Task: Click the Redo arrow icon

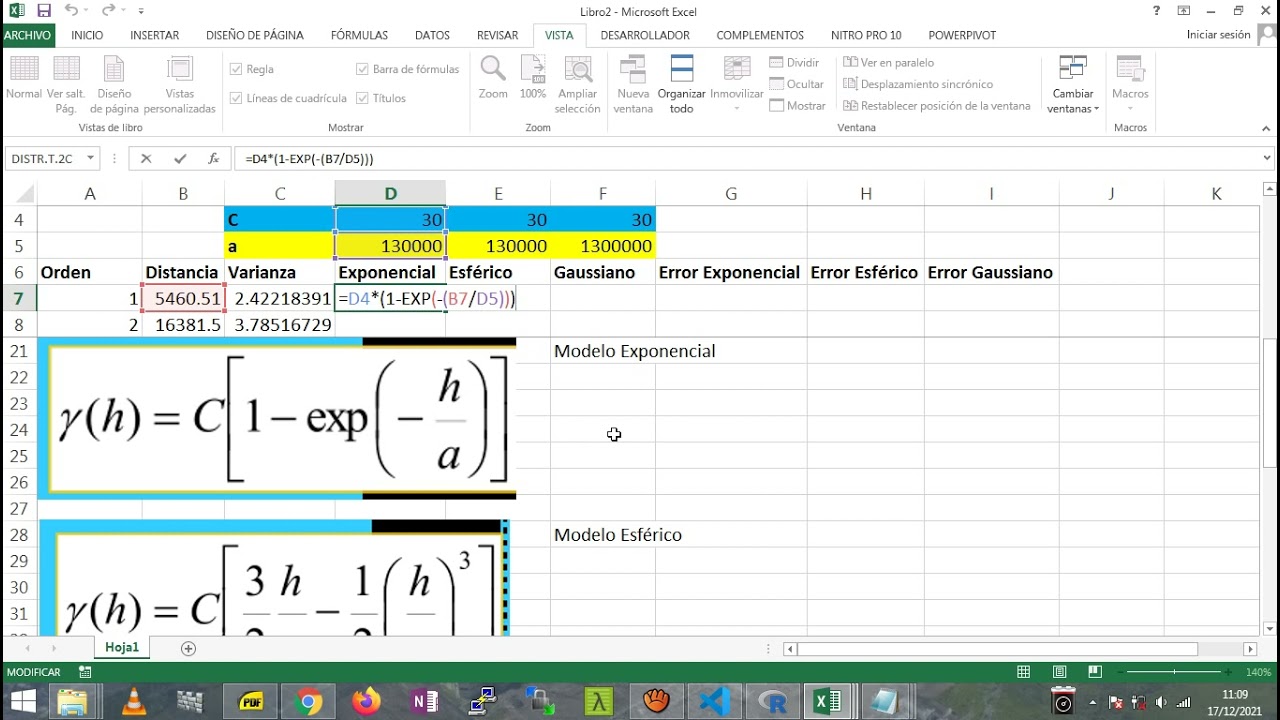Action: coord(107,11)
